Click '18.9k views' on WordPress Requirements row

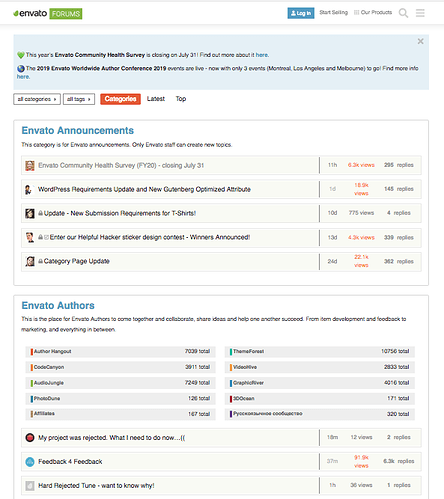tap(361, 189)
